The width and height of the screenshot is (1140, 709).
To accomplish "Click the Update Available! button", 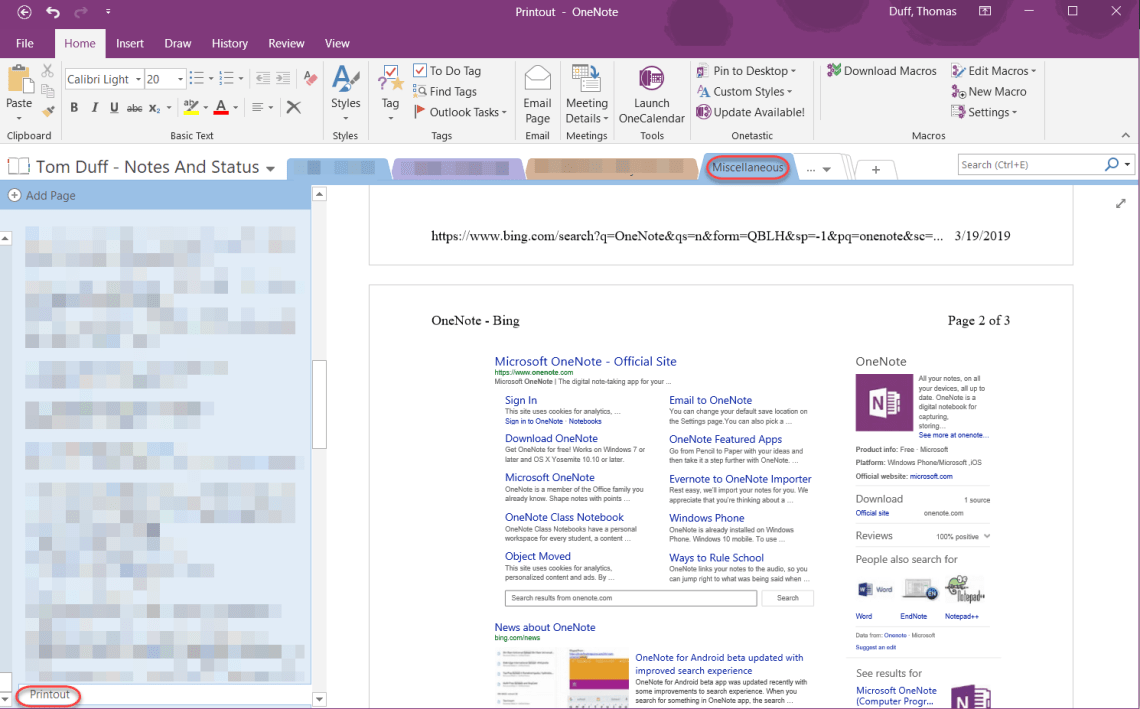I will tap(751, 112).
